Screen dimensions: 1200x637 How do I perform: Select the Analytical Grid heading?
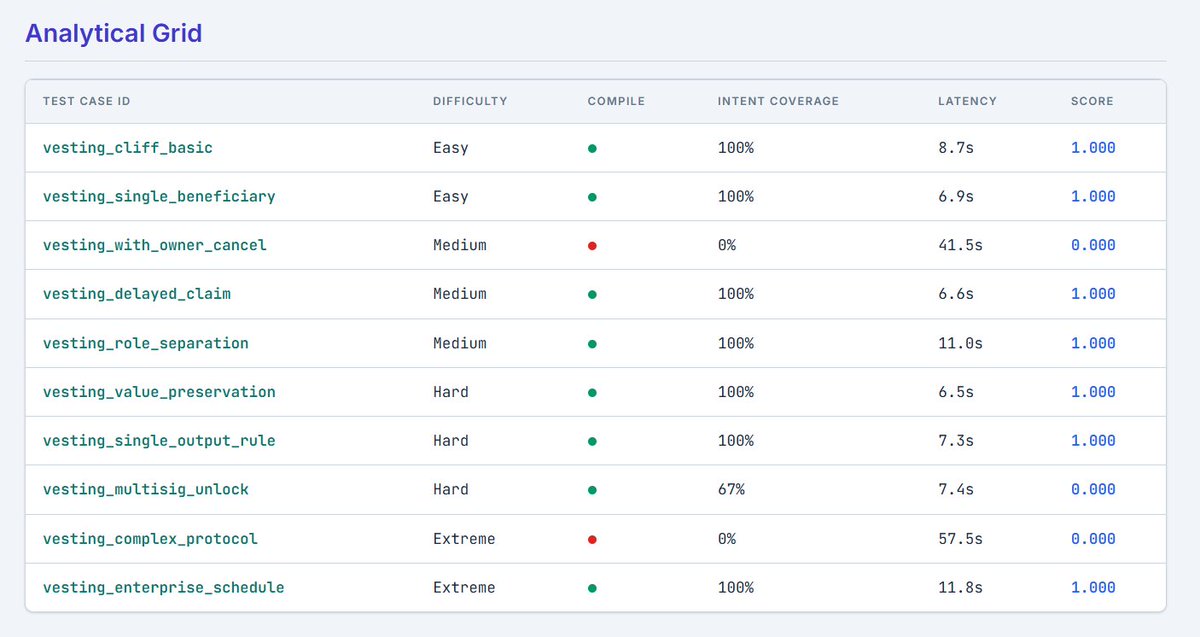113,33
